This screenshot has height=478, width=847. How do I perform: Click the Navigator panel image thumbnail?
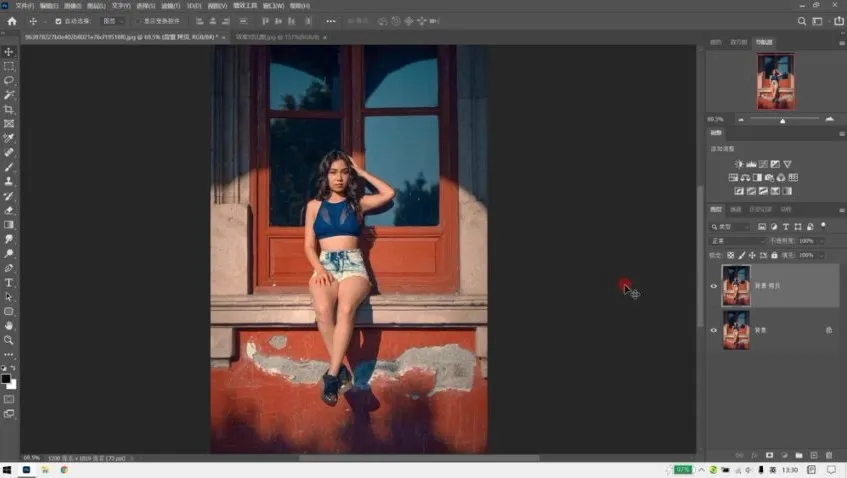coord(775,81)
